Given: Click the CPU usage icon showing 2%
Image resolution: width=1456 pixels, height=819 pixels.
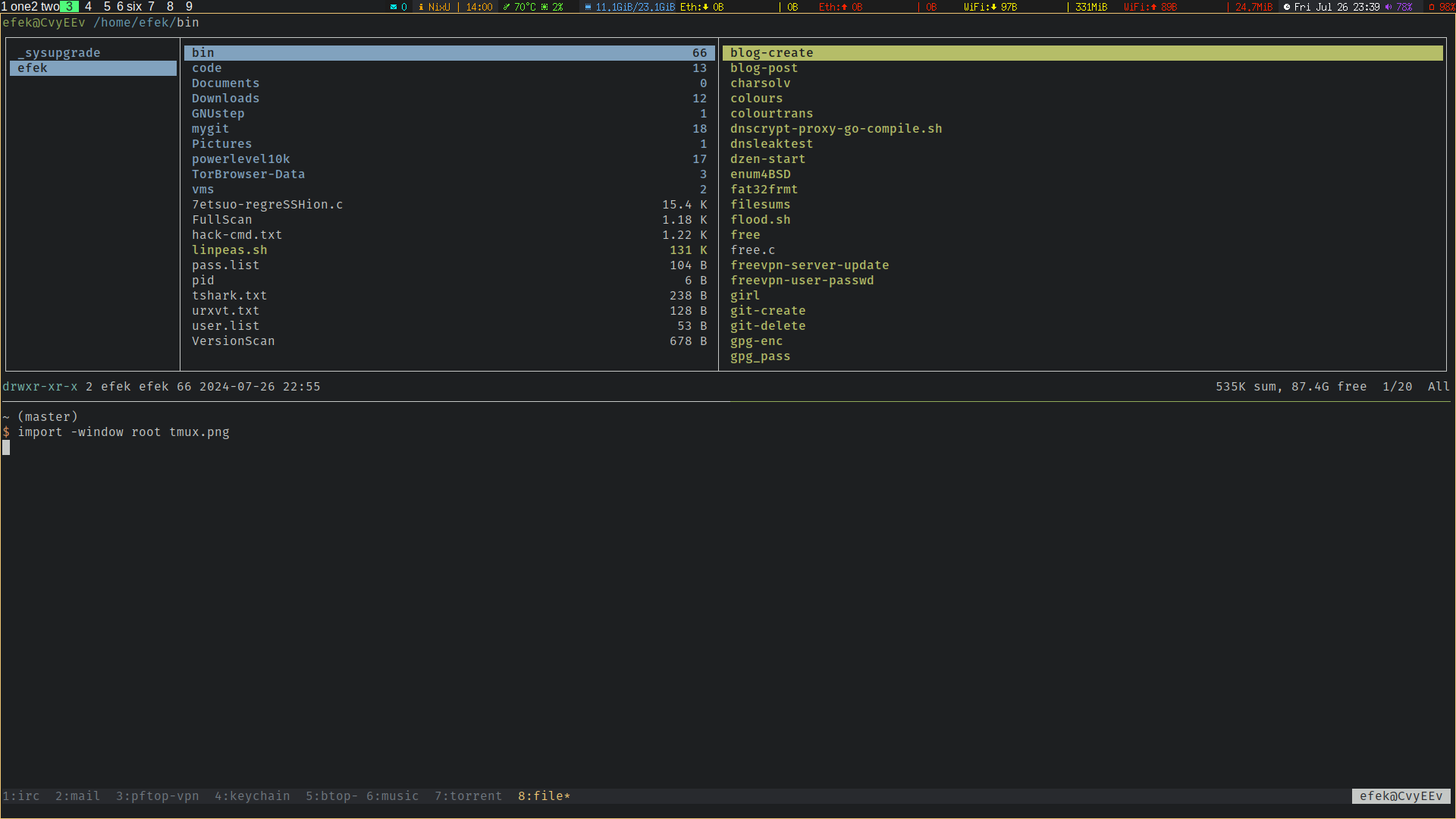Looking at the screenshot, I should pos(544,7).
